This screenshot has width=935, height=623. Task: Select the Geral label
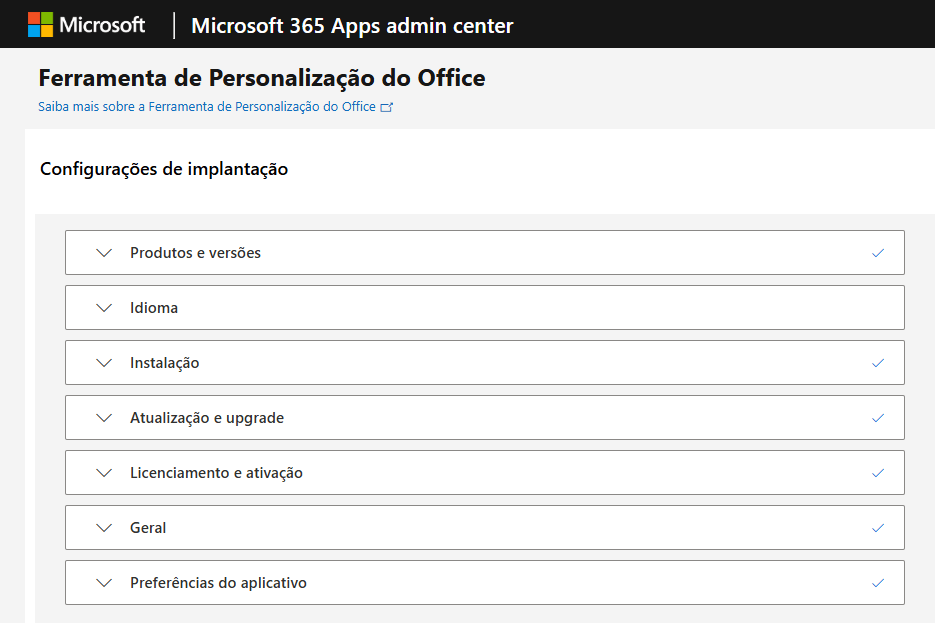(x=148, y=528)
